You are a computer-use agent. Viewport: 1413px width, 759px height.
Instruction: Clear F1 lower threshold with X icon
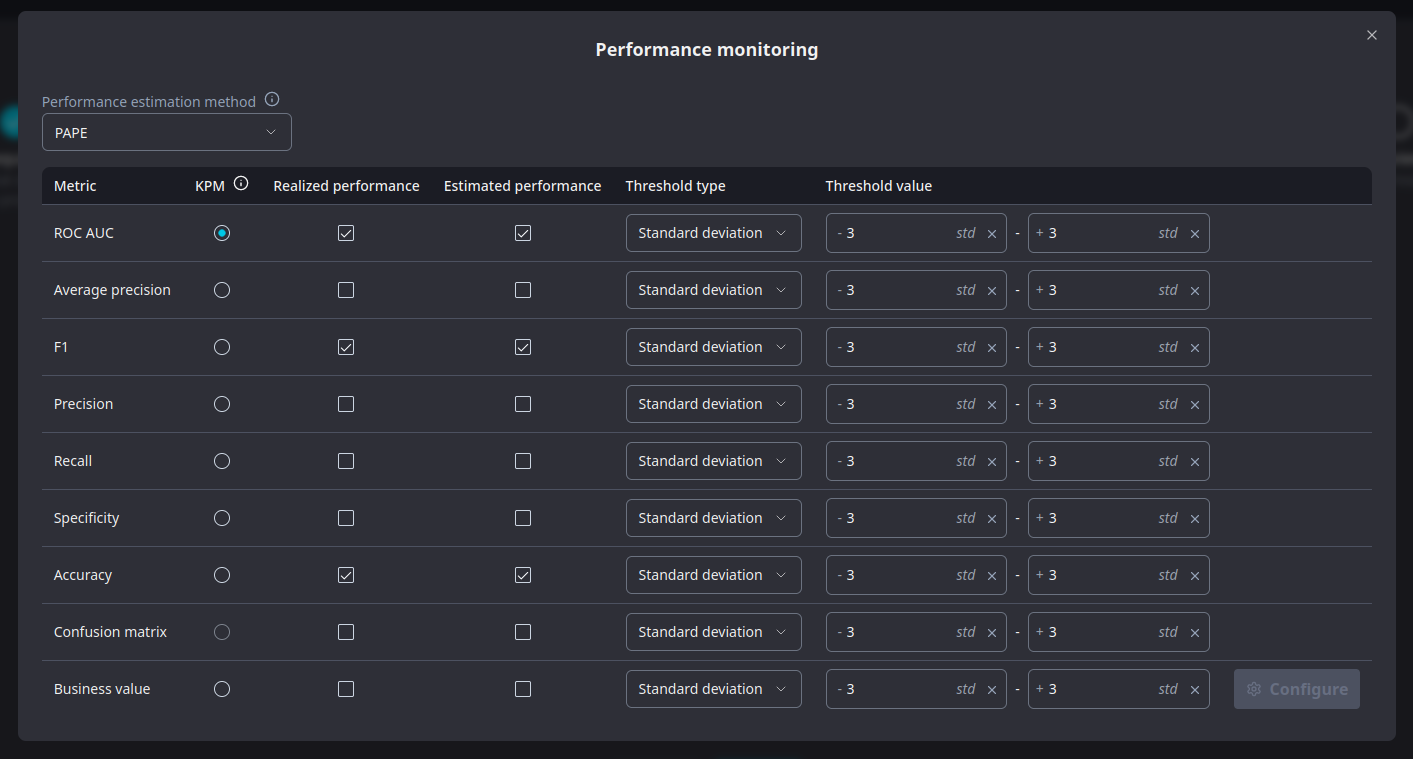point(991,348)
